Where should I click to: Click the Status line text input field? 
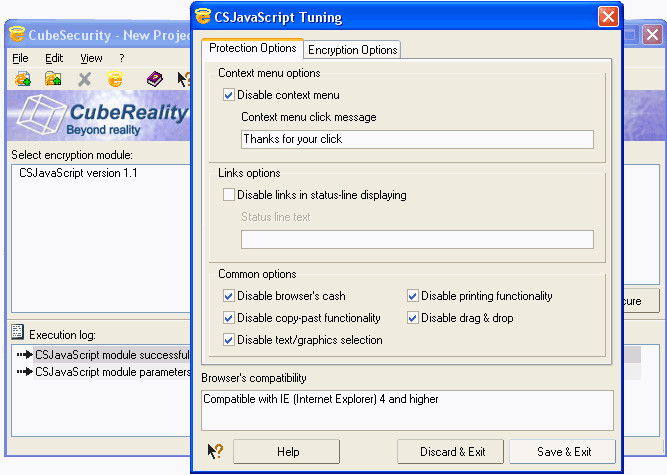tap(417, 239)
